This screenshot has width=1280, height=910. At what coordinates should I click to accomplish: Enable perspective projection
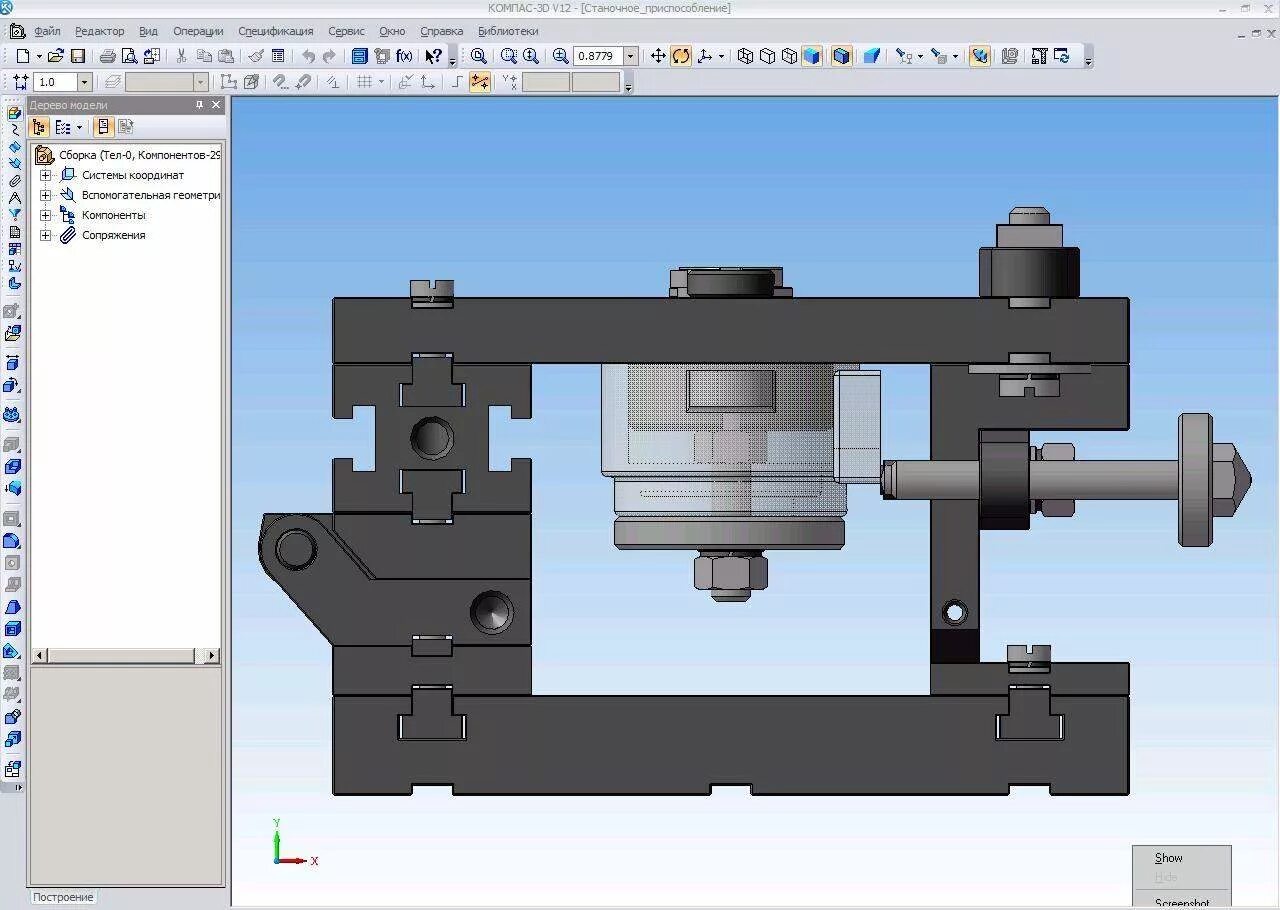872,56
